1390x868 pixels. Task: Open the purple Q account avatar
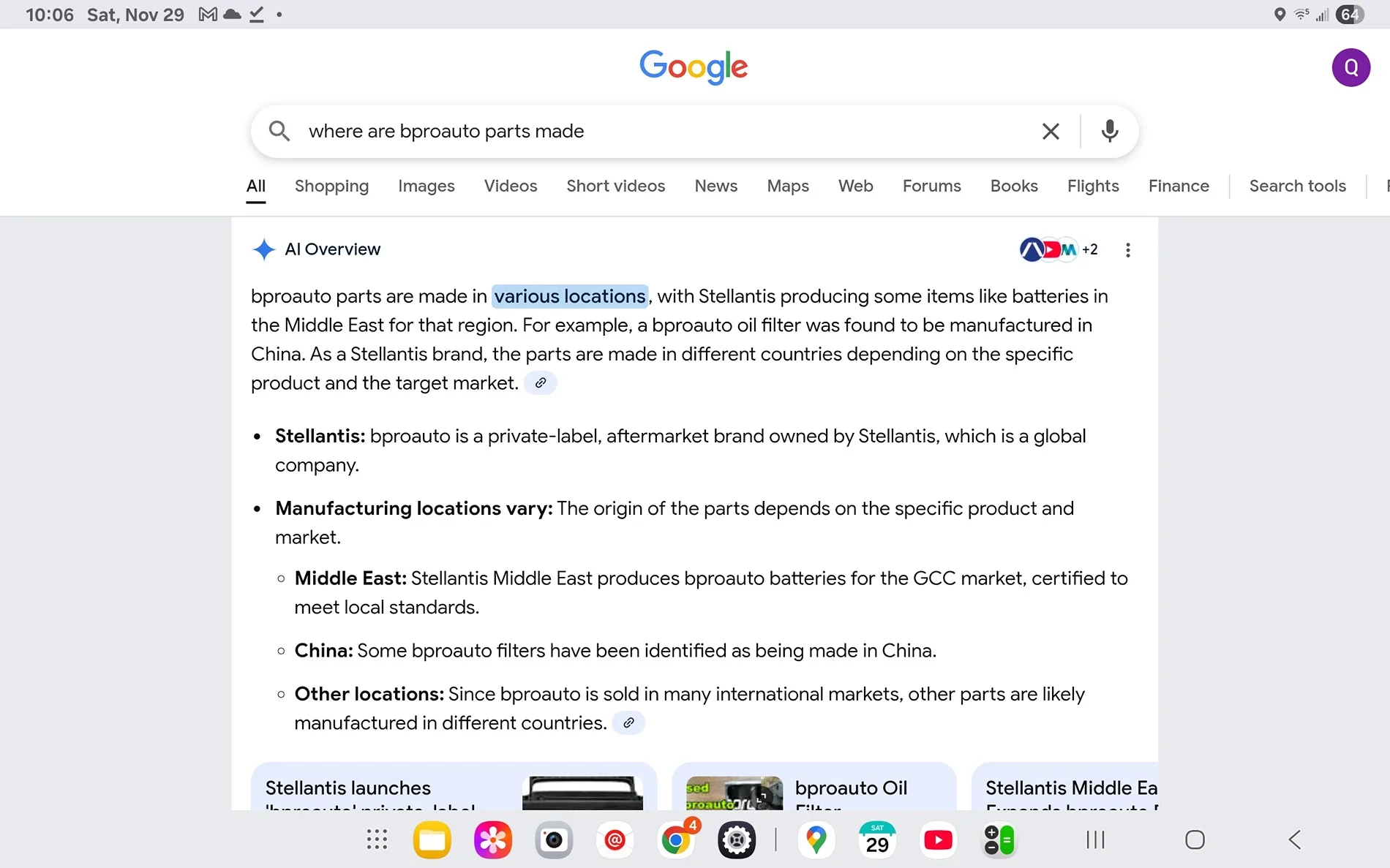pos(1350,67)
